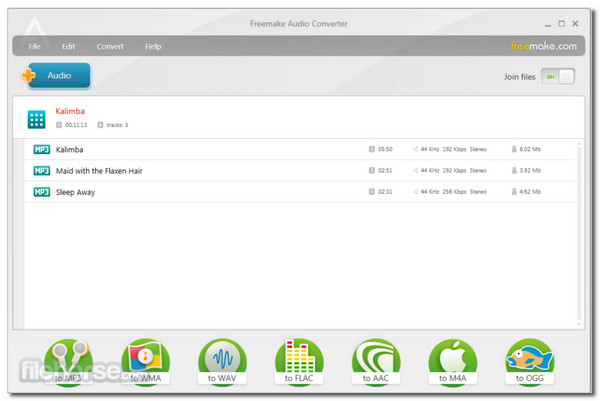Click the 4.62 Mb file size
The height and width of the screenshot is (401, 600).
click(530, 192)
